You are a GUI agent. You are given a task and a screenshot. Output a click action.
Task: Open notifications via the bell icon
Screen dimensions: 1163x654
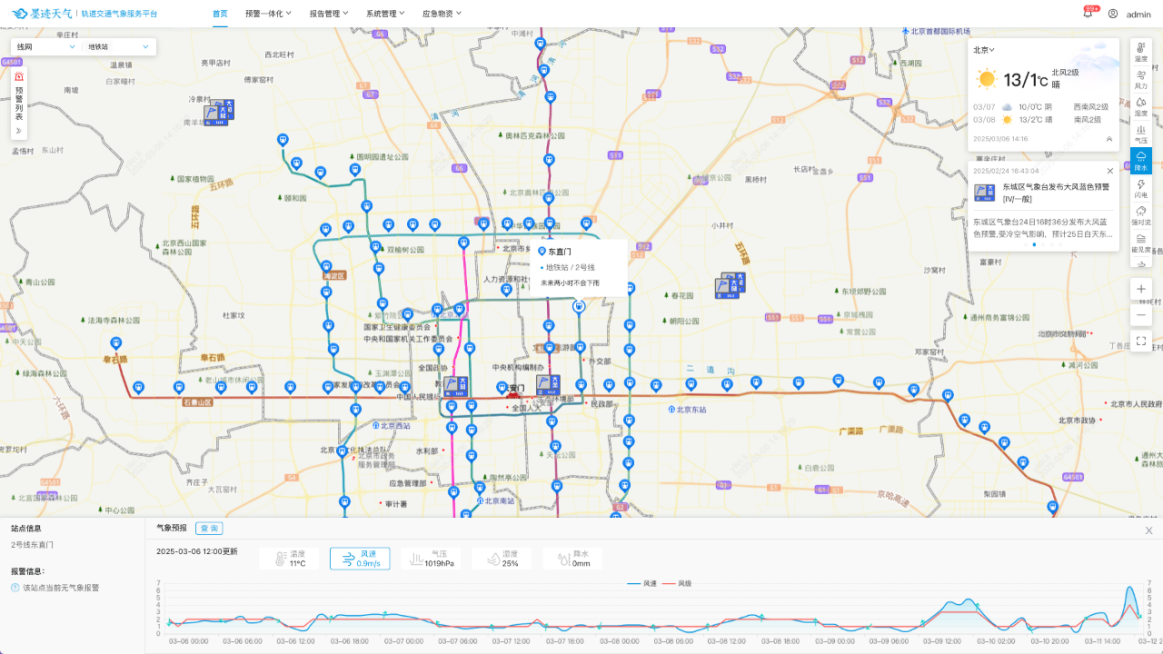(x=1088, y=14)
